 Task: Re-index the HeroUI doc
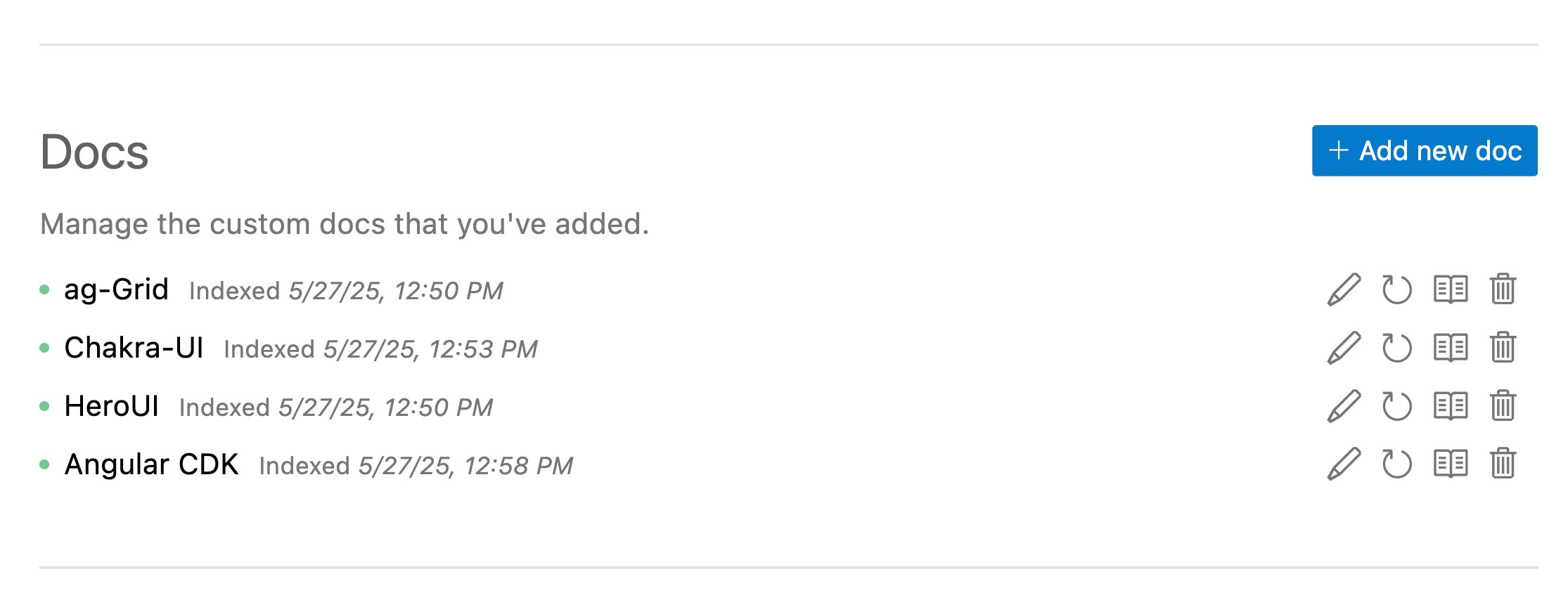[x=1396, y=406]
